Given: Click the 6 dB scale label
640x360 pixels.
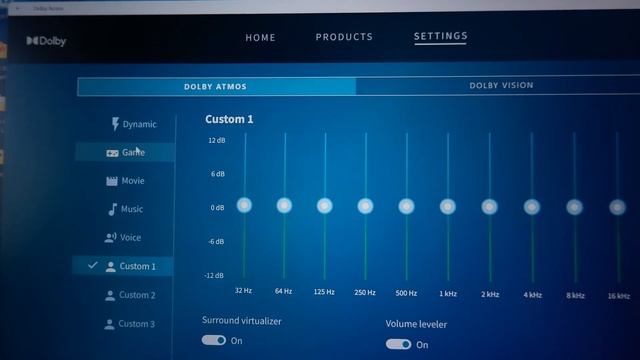Looking at the screenshot, I should click(218, 174).
